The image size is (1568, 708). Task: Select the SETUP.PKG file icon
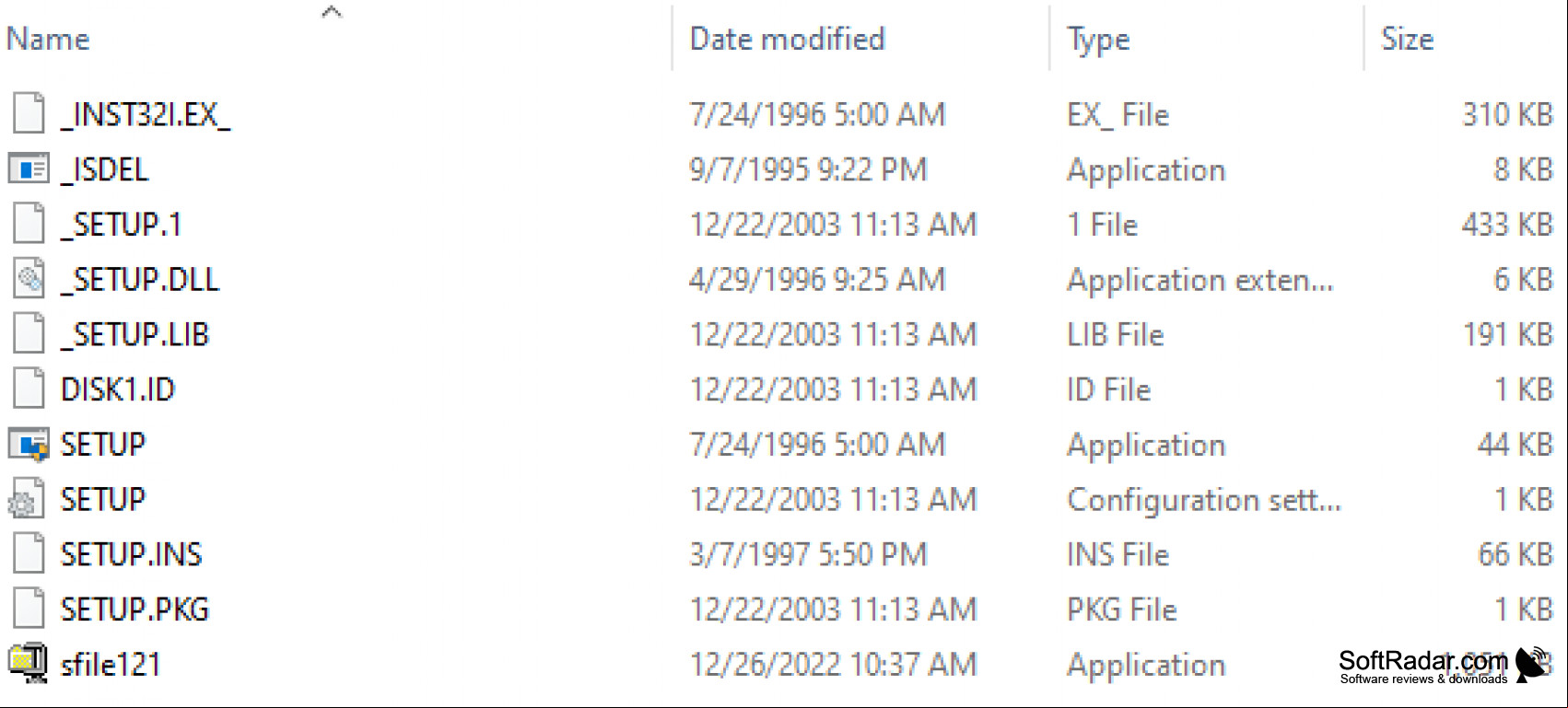29,609
